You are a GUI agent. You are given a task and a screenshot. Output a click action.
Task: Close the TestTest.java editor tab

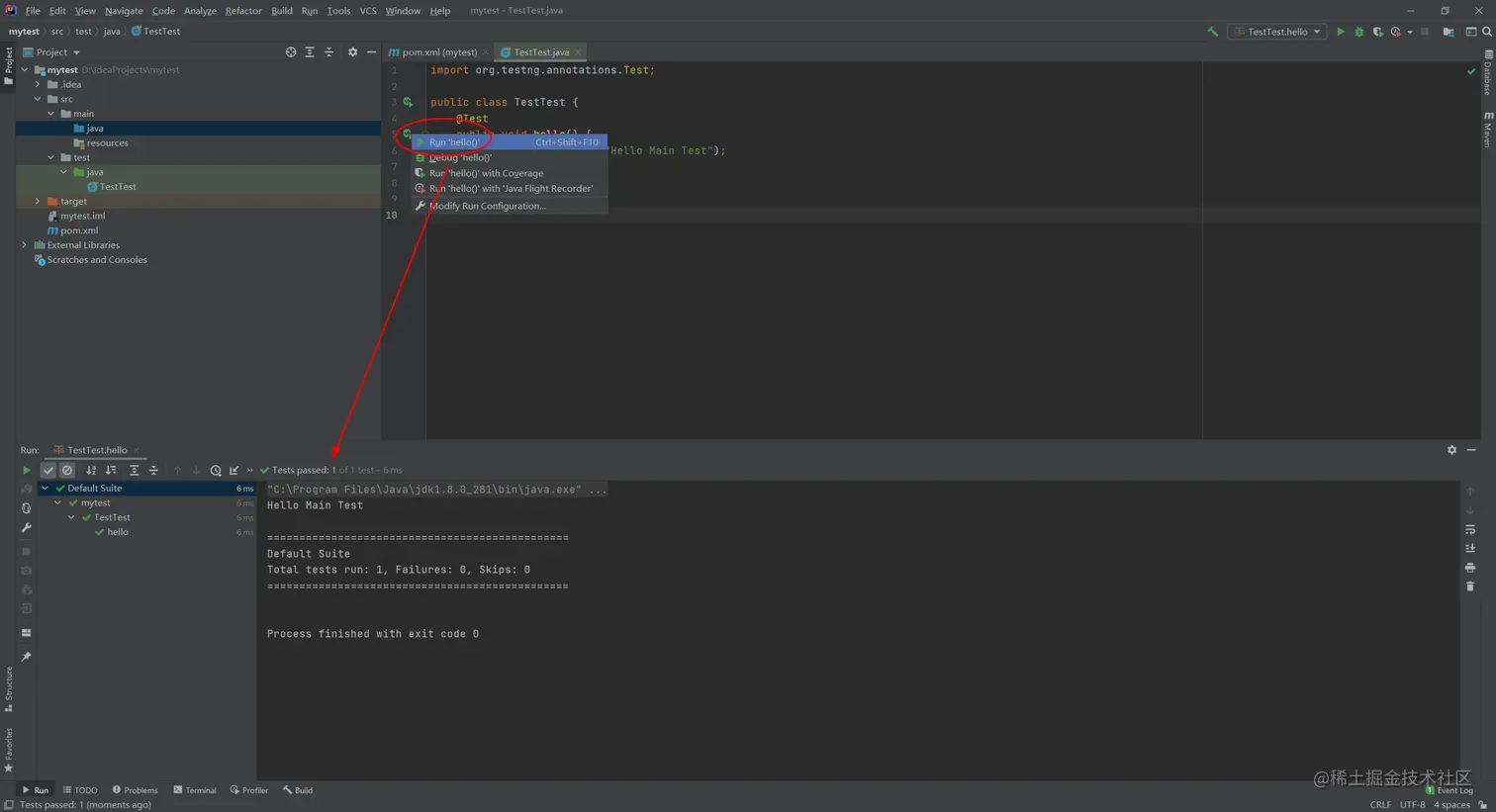pos(578,52)
